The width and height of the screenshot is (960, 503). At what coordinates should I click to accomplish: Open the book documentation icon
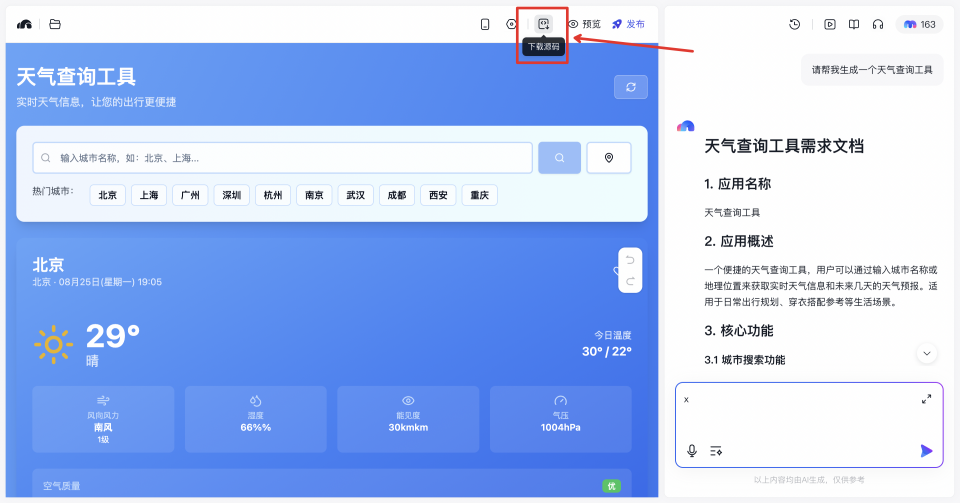[854, 24]
